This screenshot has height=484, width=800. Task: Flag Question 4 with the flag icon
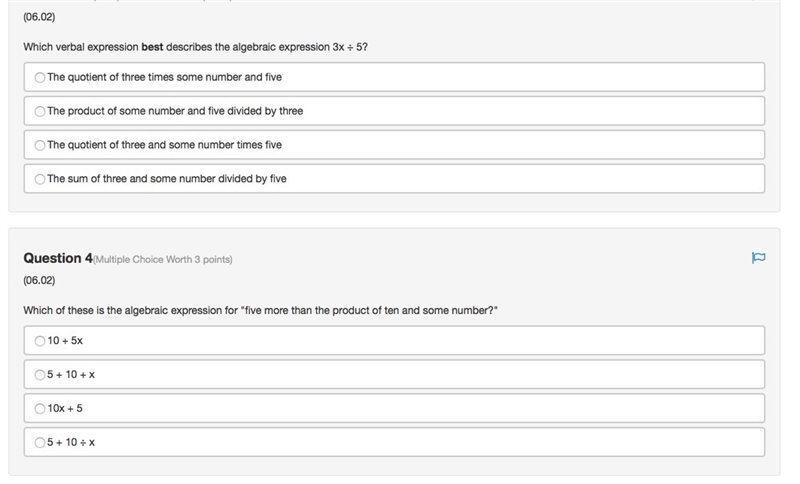point(758,258)
